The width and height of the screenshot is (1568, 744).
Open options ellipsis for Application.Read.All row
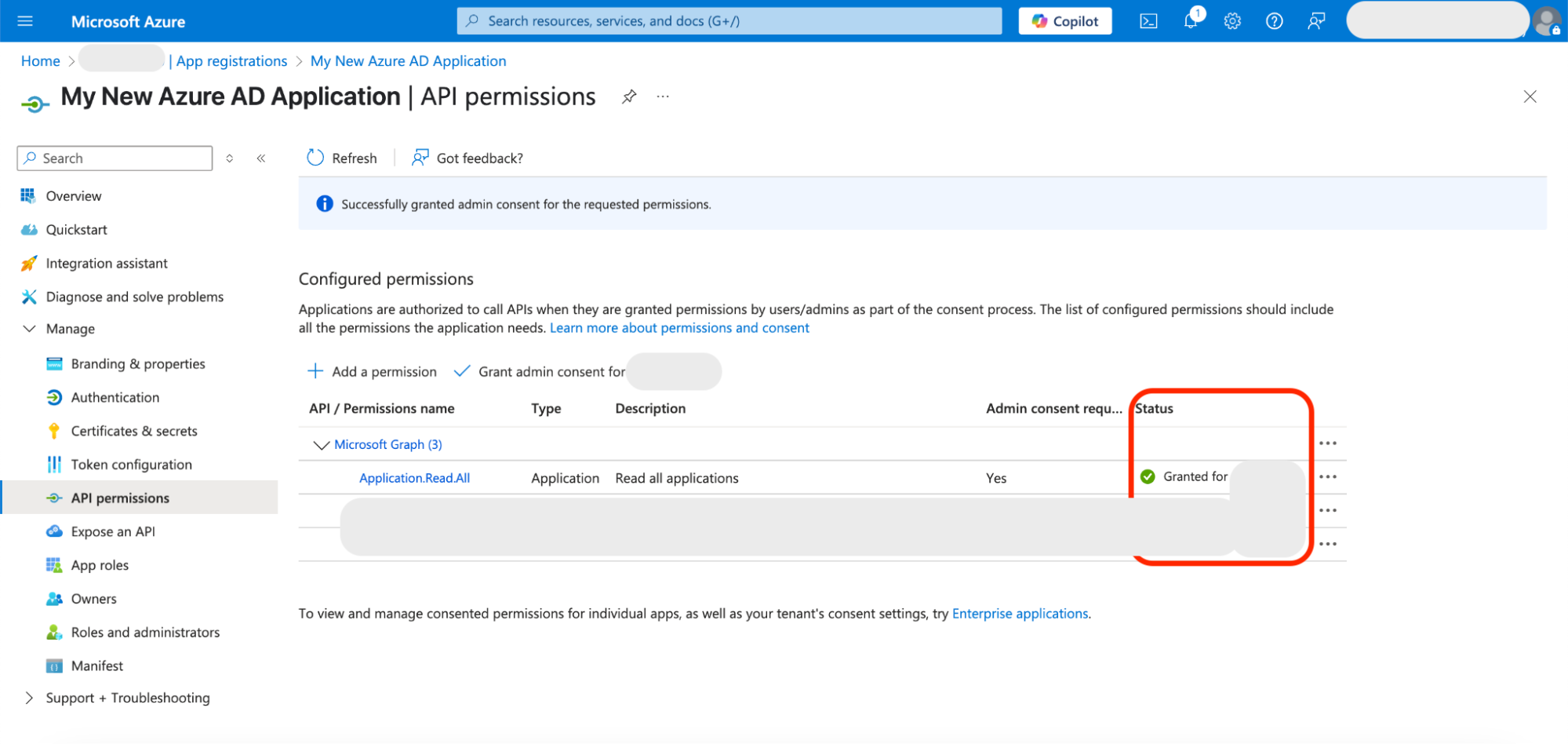(x=1327, y=477)
